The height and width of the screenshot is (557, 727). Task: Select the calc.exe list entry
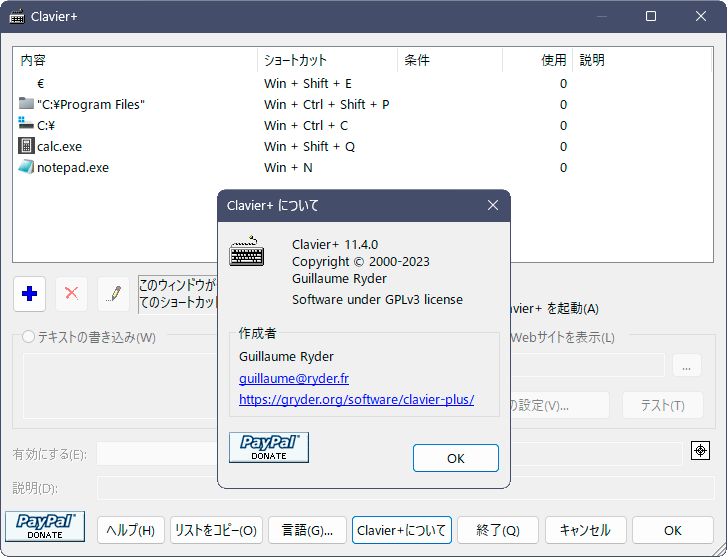(363, 146)
